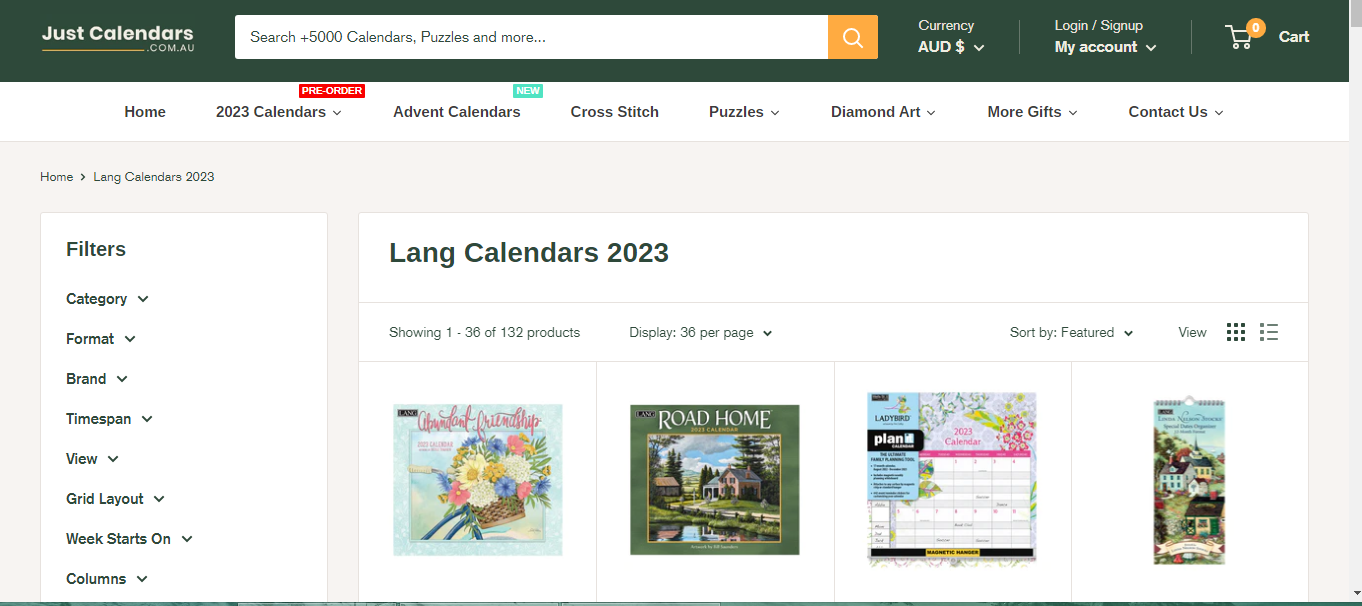Go to Advent Calendars page
Image resolution: width=1362 pixels, height=606 pixels.
pos(456,112)
